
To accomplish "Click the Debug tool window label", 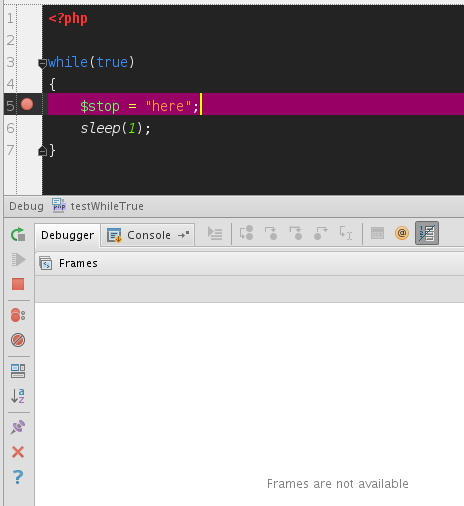I will pos(26,206).
